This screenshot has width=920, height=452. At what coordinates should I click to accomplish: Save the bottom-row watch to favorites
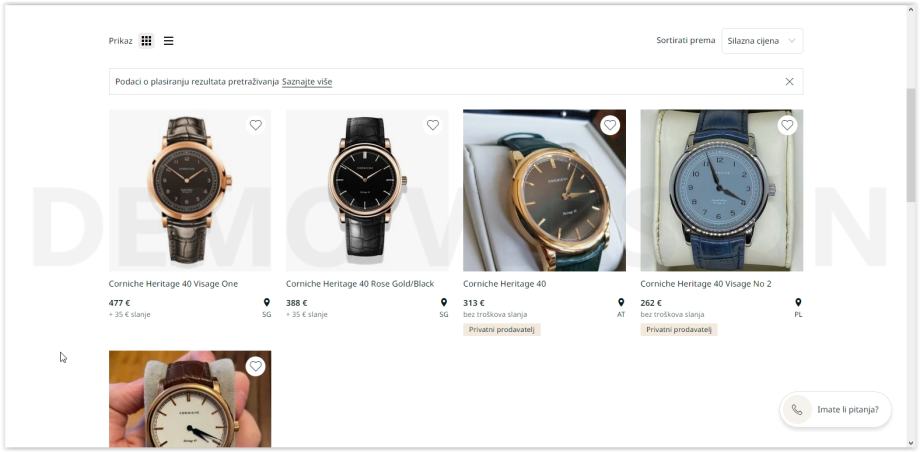click(x=256, y=366)
